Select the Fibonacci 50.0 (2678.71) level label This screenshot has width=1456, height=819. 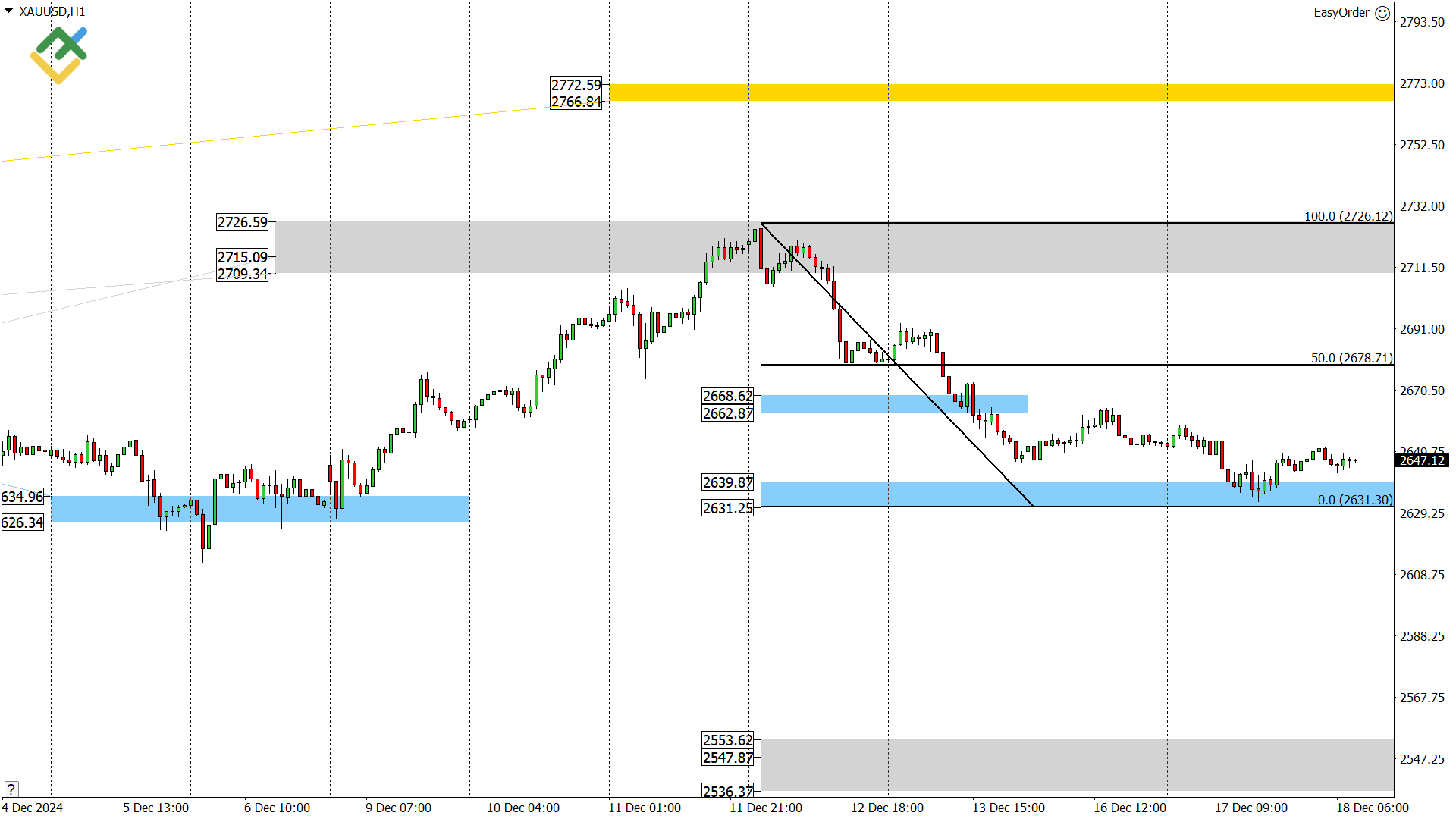tap(1351, 358)
